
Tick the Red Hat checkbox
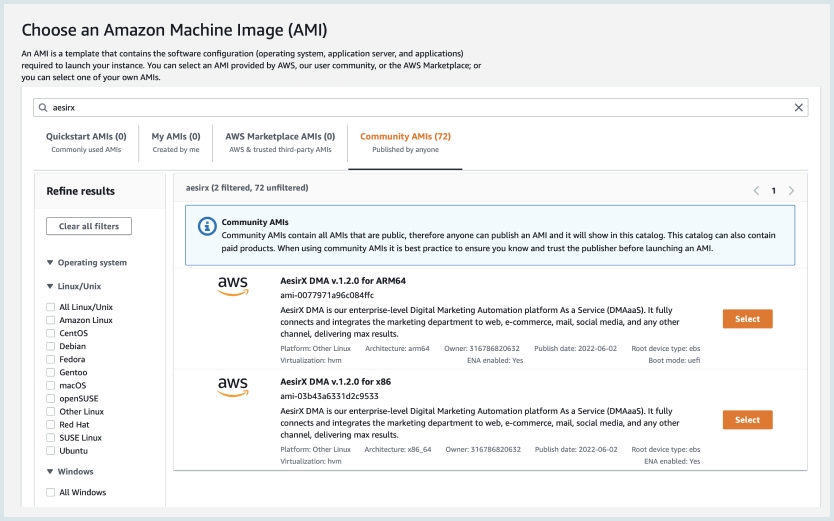coord(51,424)
